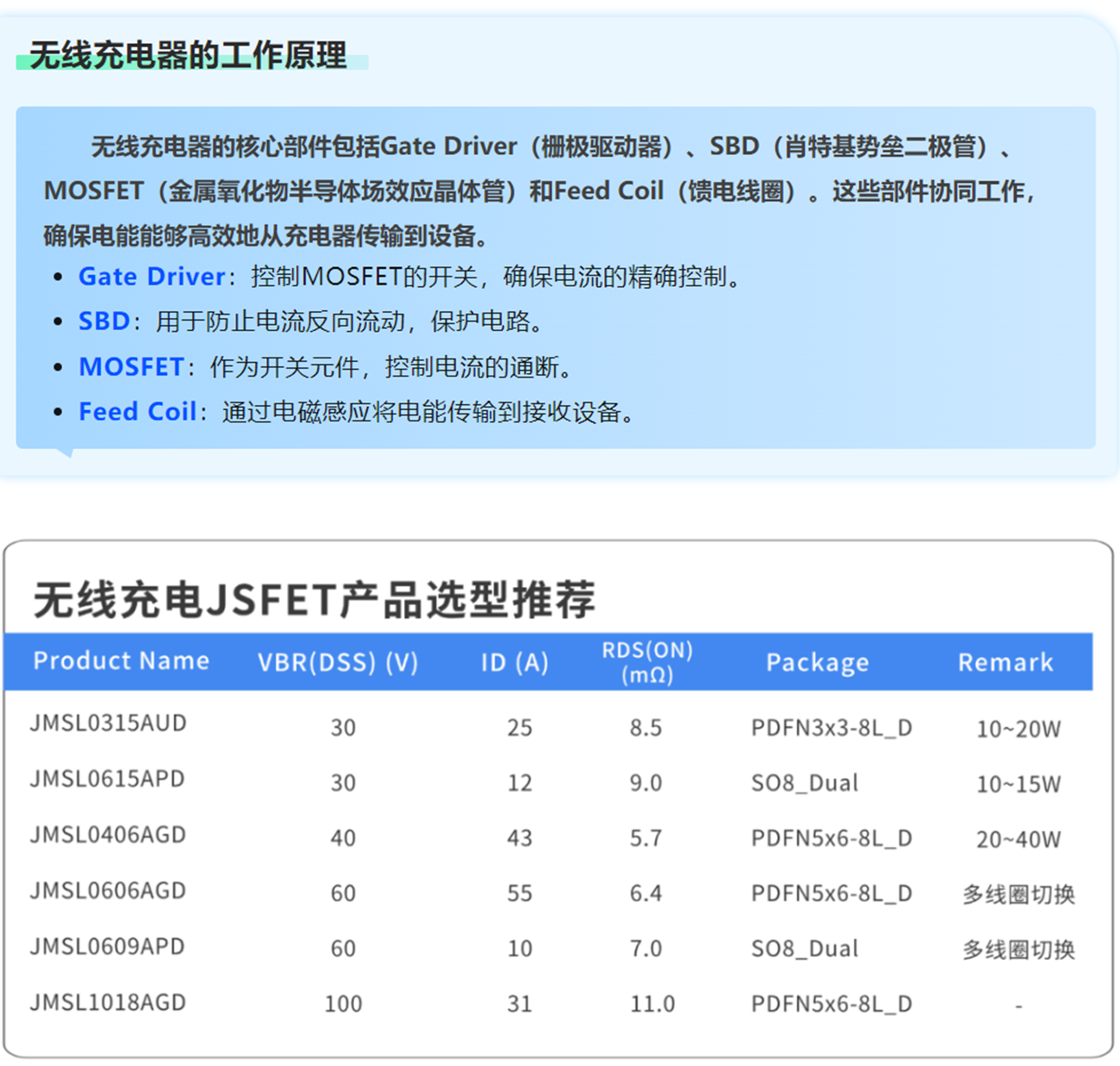Click the blue MOSFET bullet term
This screenshot has height=1066, width=1120.
pyautogui.click(x=131, y=367)
